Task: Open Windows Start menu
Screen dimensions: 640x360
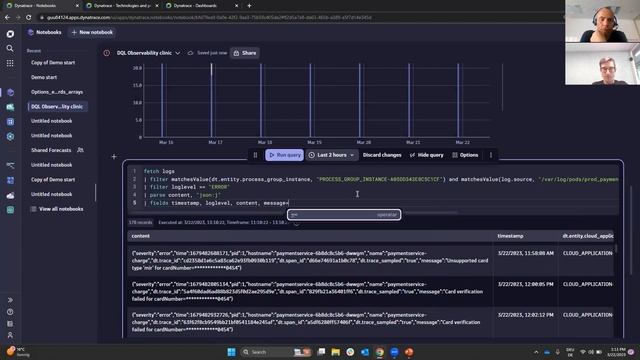Action: (x=231, y=352)
